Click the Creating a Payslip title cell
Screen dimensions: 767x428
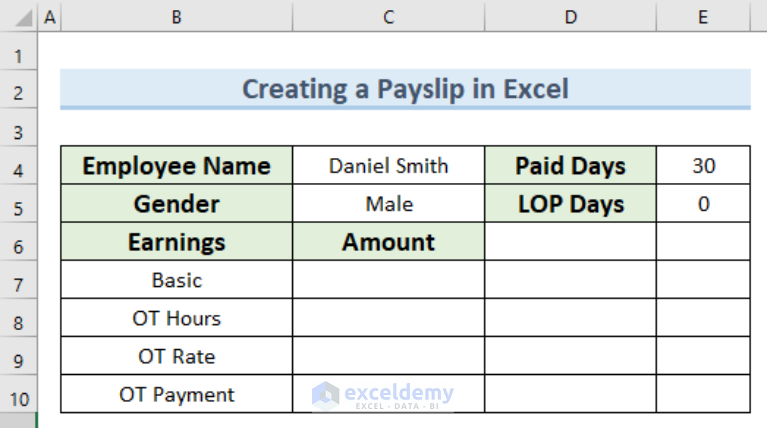(x=406, y=89)
